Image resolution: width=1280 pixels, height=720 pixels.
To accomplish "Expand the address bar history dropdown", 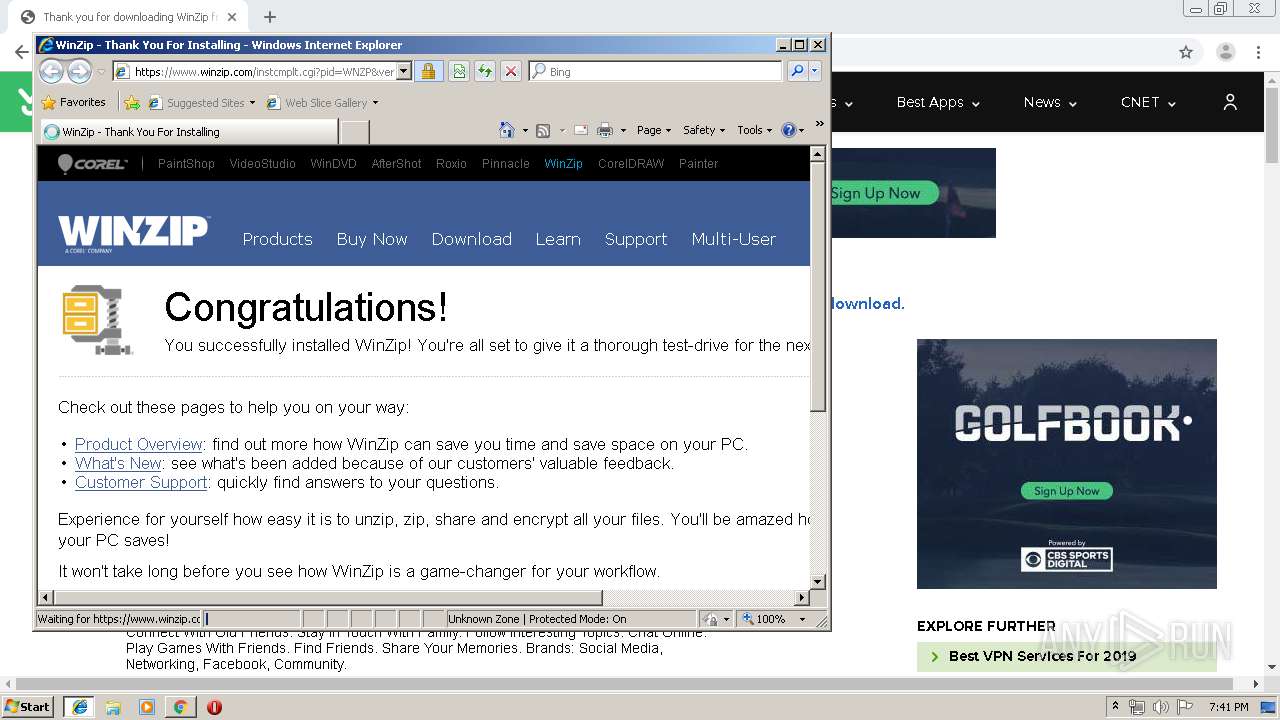I will point(404,72).
